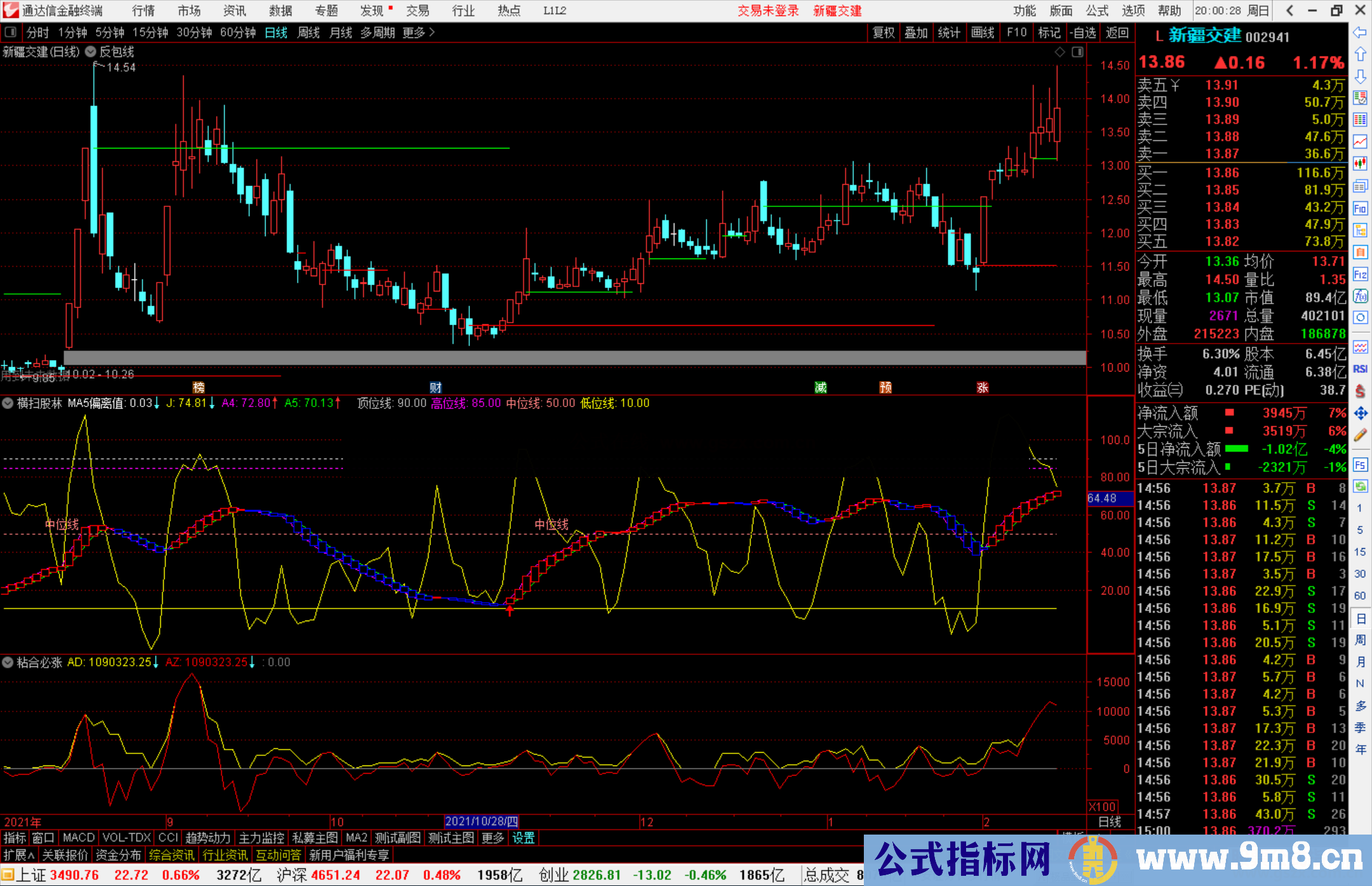Toggle 自选 watchlist for this stock
This screenshot has height=886, width=1372.
tap(1083, 32)
